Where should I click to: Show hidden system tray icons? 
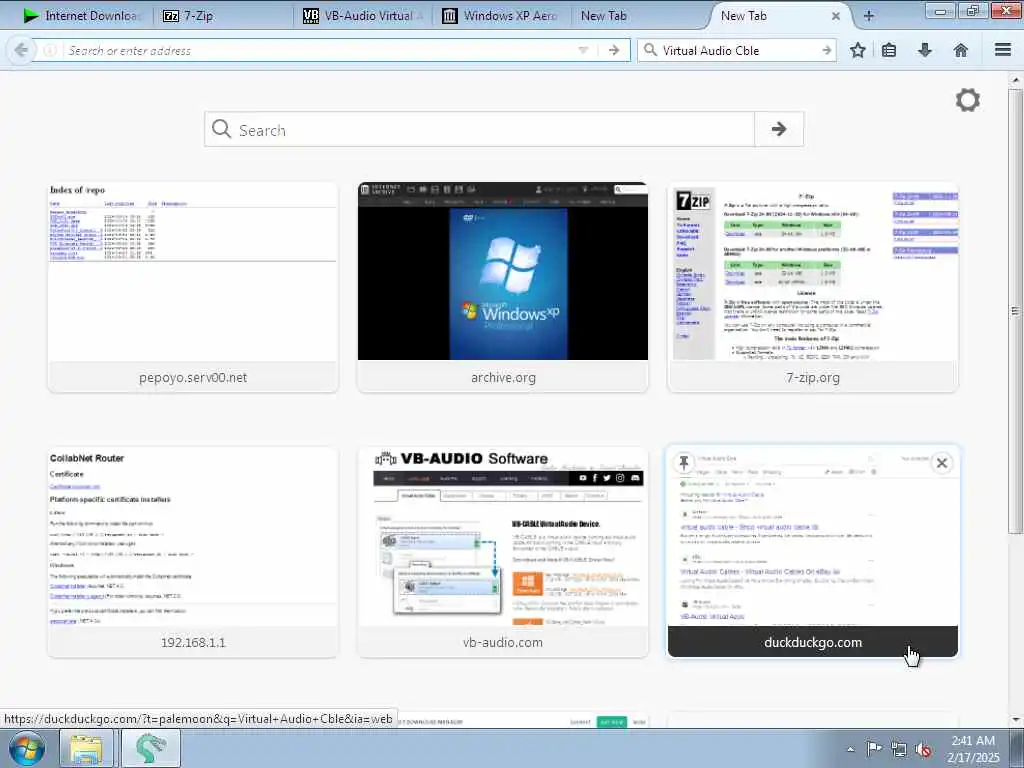[x=850, y=749]
